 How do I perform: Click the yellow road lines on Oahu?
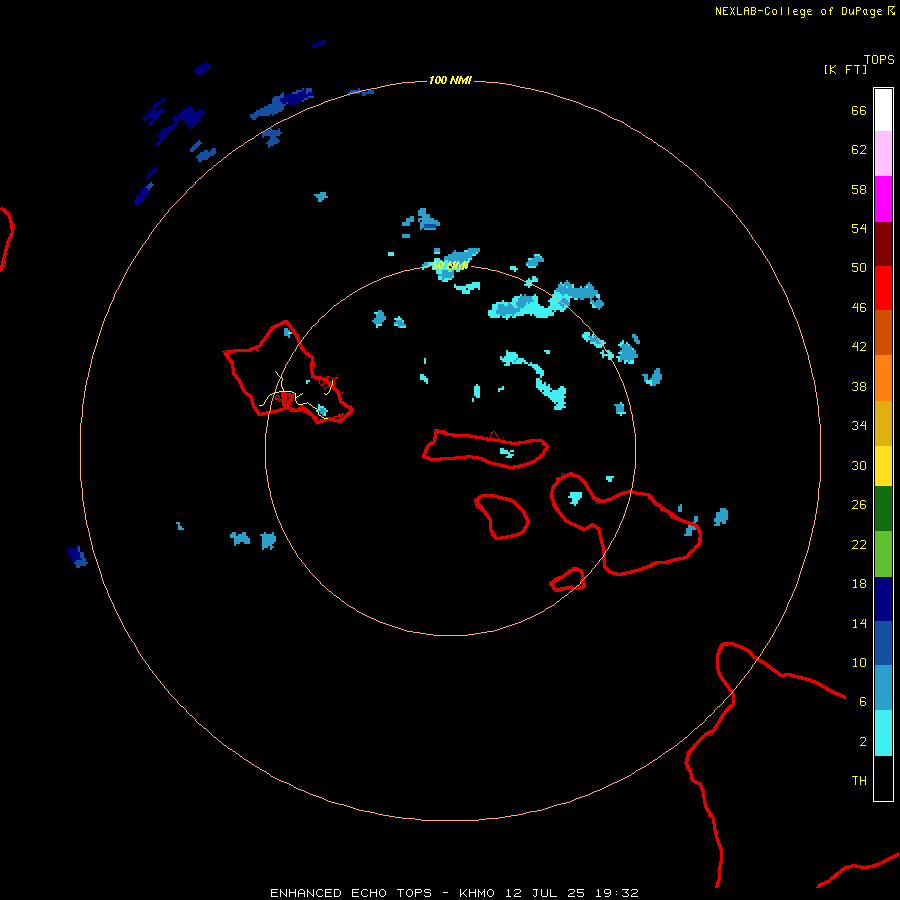click(x=294, y=396)
